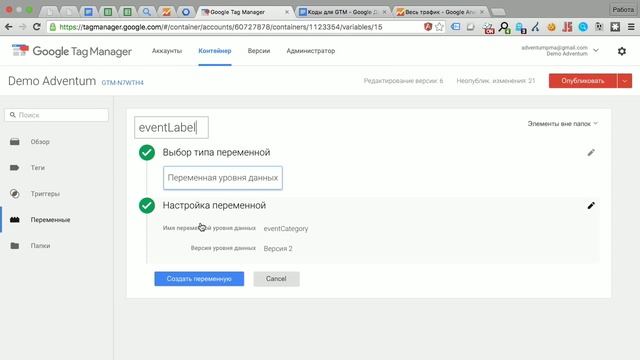Screen dimensions: 640x360
Task: Close the Google Tag Manager tab
Action: (287, 12)
